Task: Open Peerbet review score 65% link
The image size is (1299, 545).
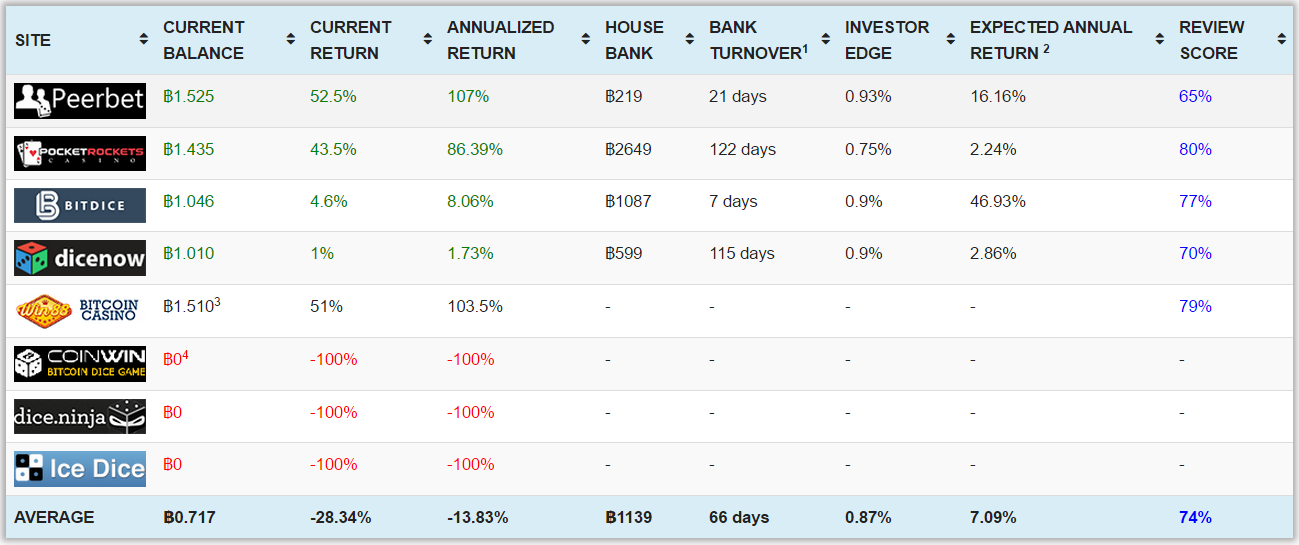Action: coord(1195,97)
